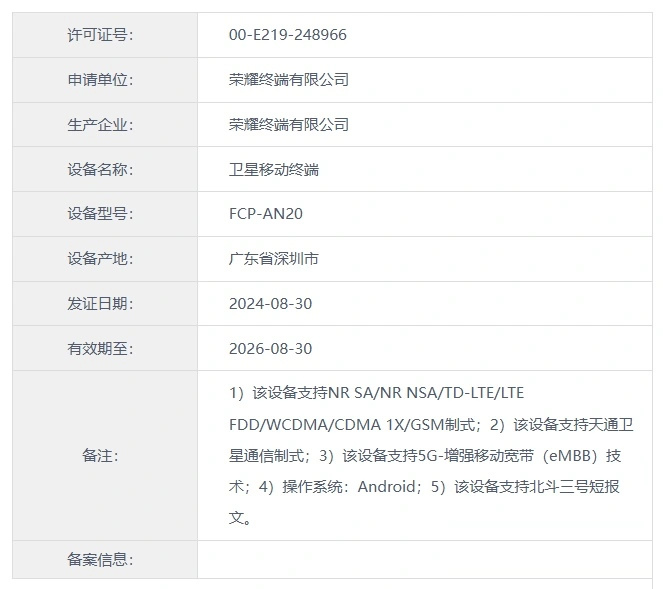Select 荣耀终端有限公司 in the 生产企业 row
This screenshot has height=589, width=663.
click(x=289, y=125)
